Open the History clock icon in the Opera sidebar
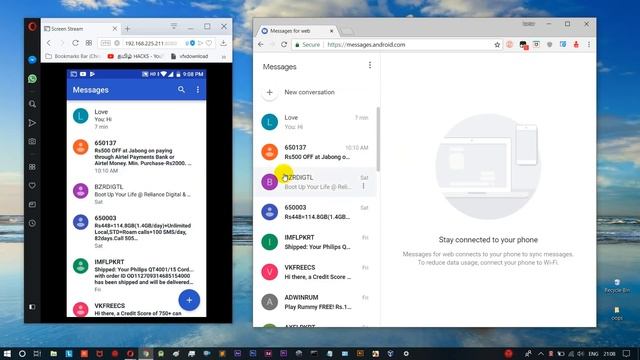The width and height of the screenshot is (640, 360). click(x=32, y=223)
